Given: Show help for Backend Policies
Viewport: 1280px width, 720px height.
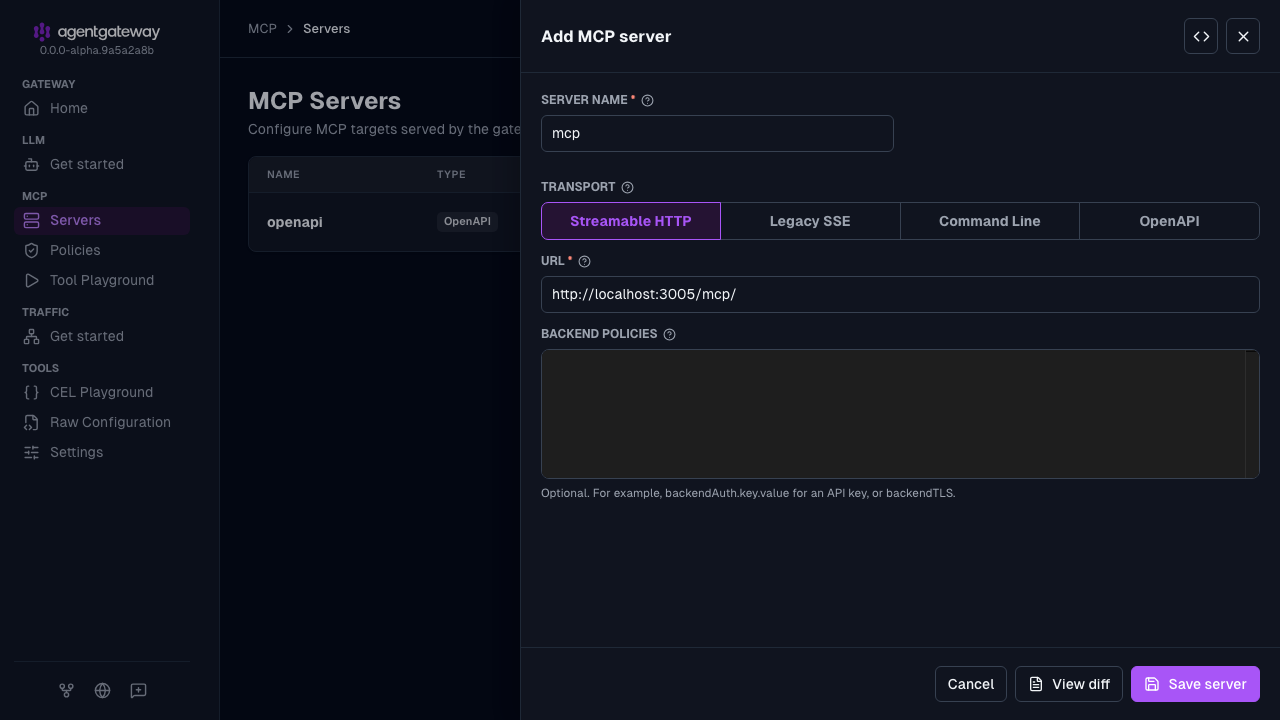Looking at the screenshot, I should (670, 334).
